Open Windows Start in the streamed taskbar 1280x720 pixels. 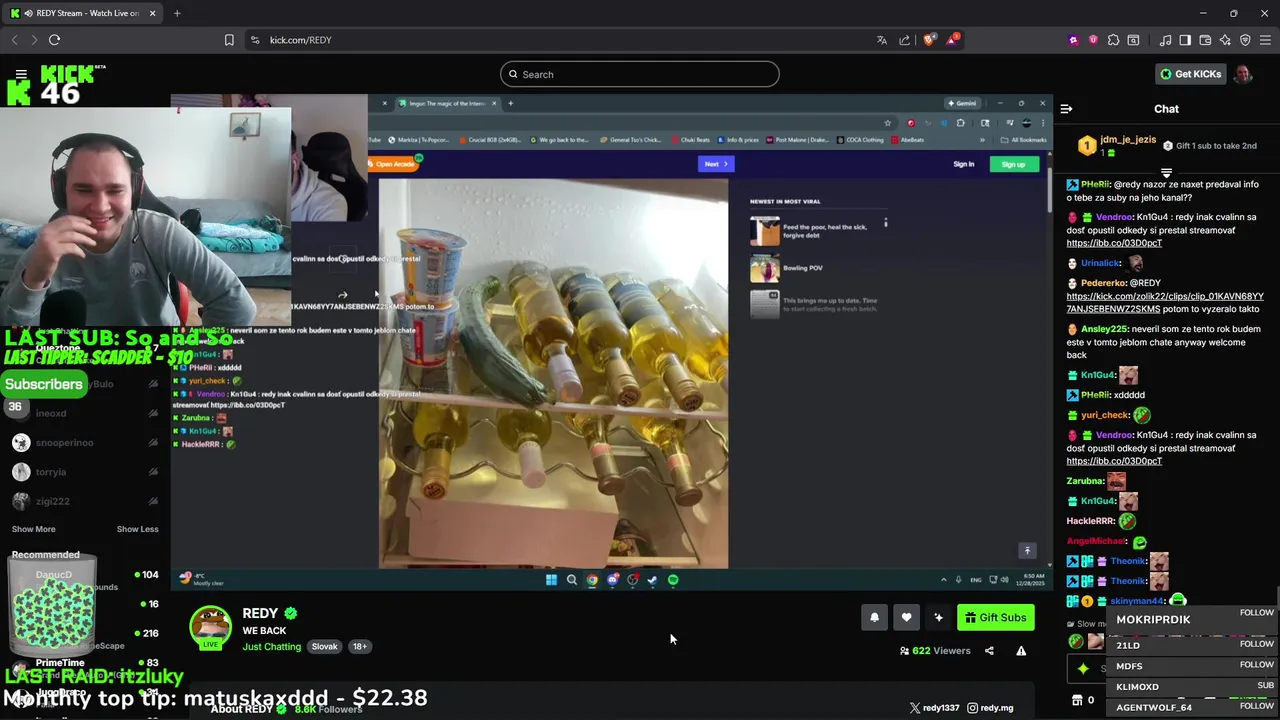click(x=551, y=580)
